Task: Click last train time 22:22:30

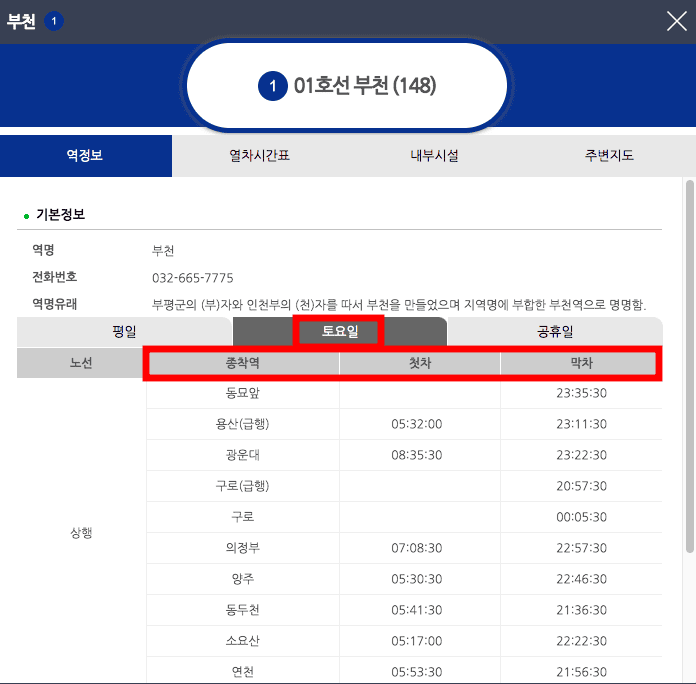Action: (x=581, y=641)
